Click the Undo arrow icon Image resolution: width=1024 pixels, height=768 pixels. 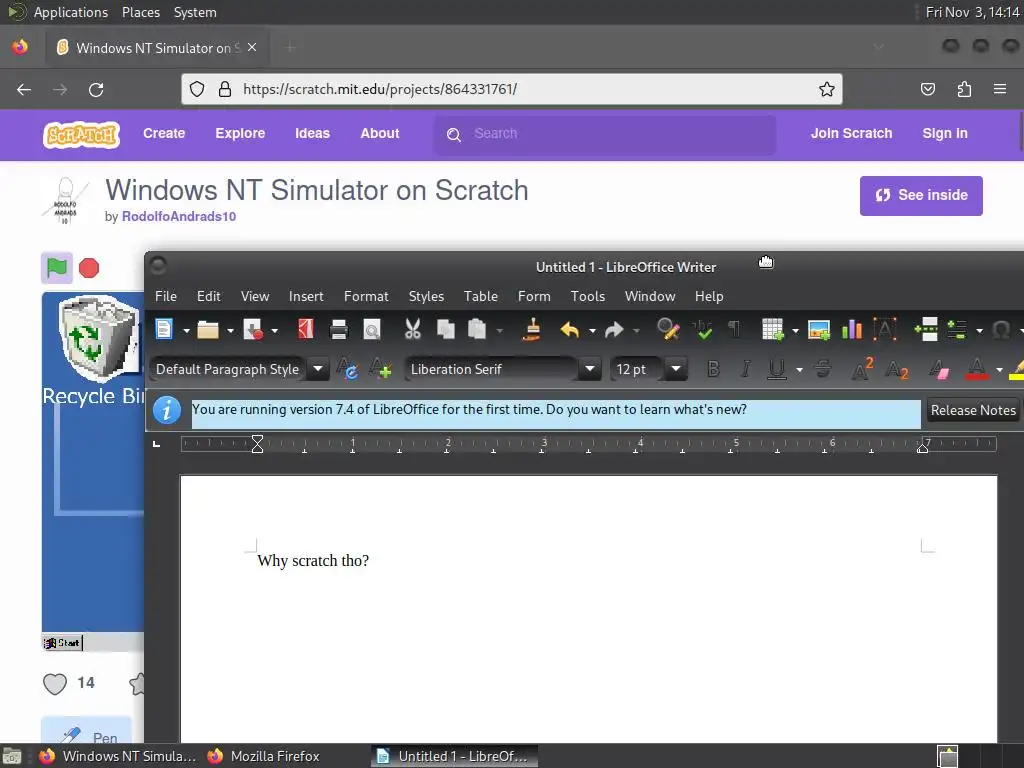click(570, 330)
